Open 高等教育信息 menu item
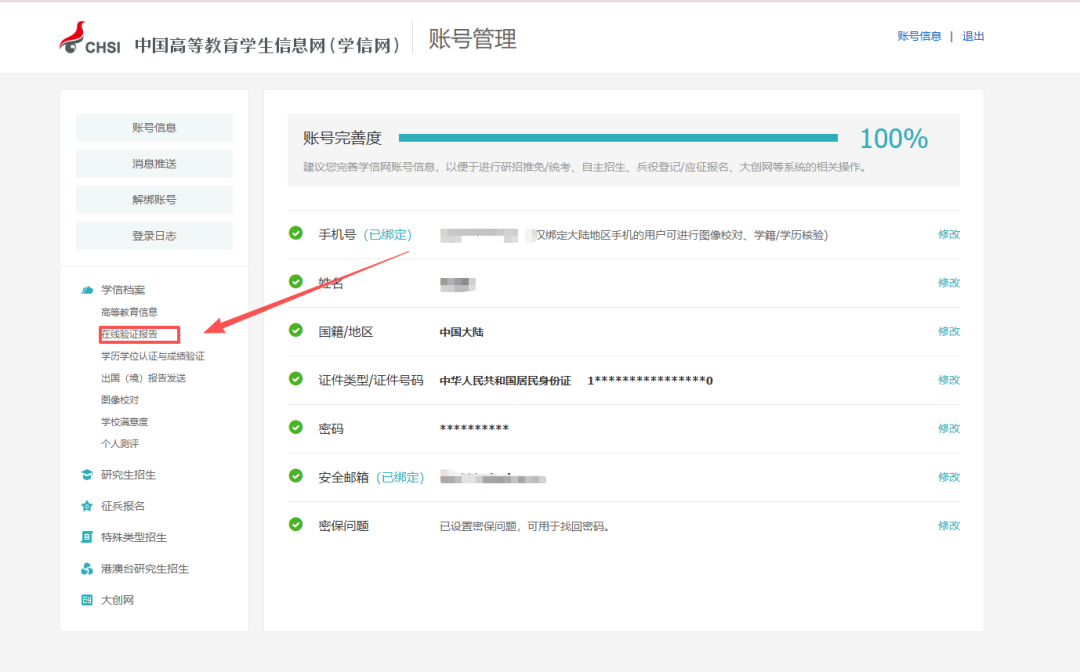 [x=129, y=312]
